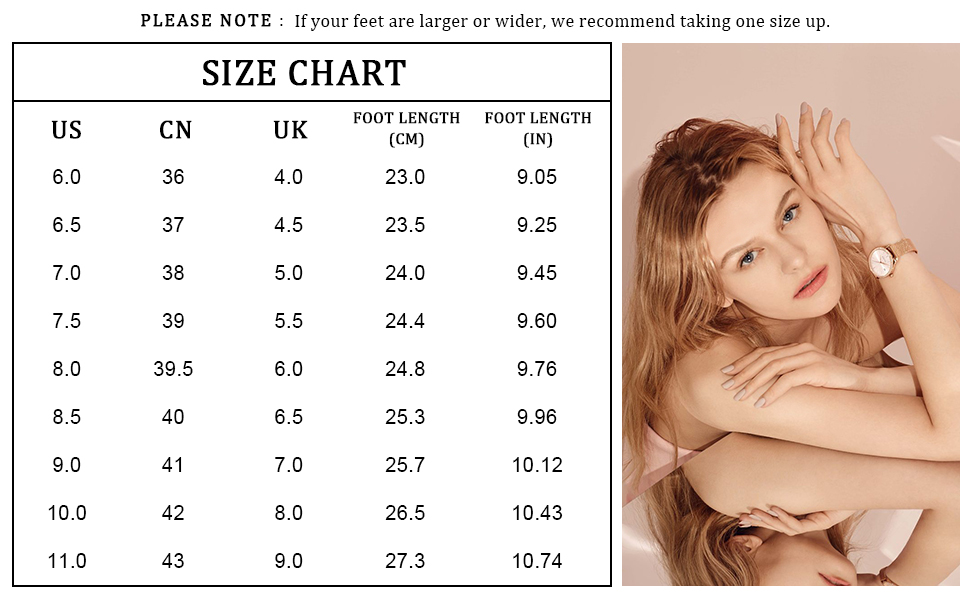970x600 pixels.
Task: Click foot length 26.5 cm value
Action: (405, 513)
